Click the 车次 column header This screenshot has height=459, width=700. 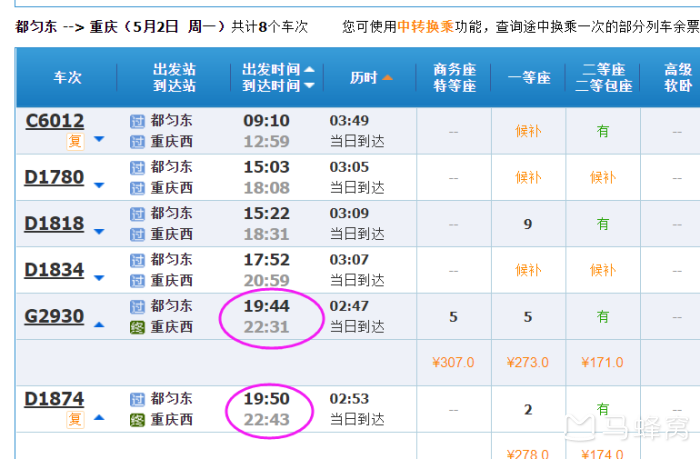click(x=66, y=77)
